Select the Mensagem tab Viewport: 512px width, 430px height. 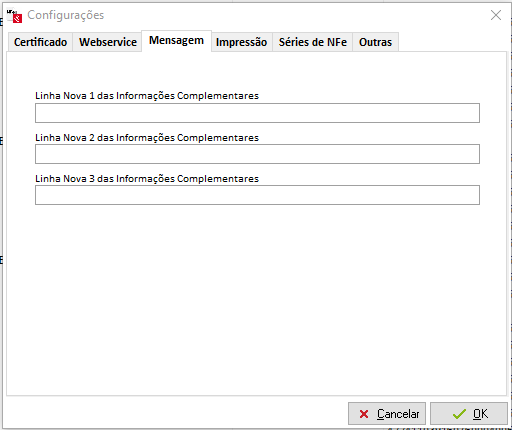176,40
